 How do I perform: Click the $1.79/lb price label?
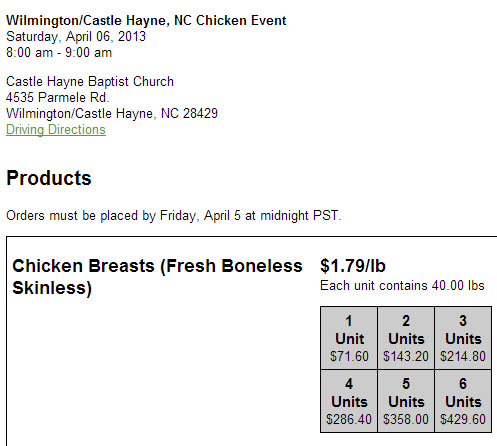point(353,266)
